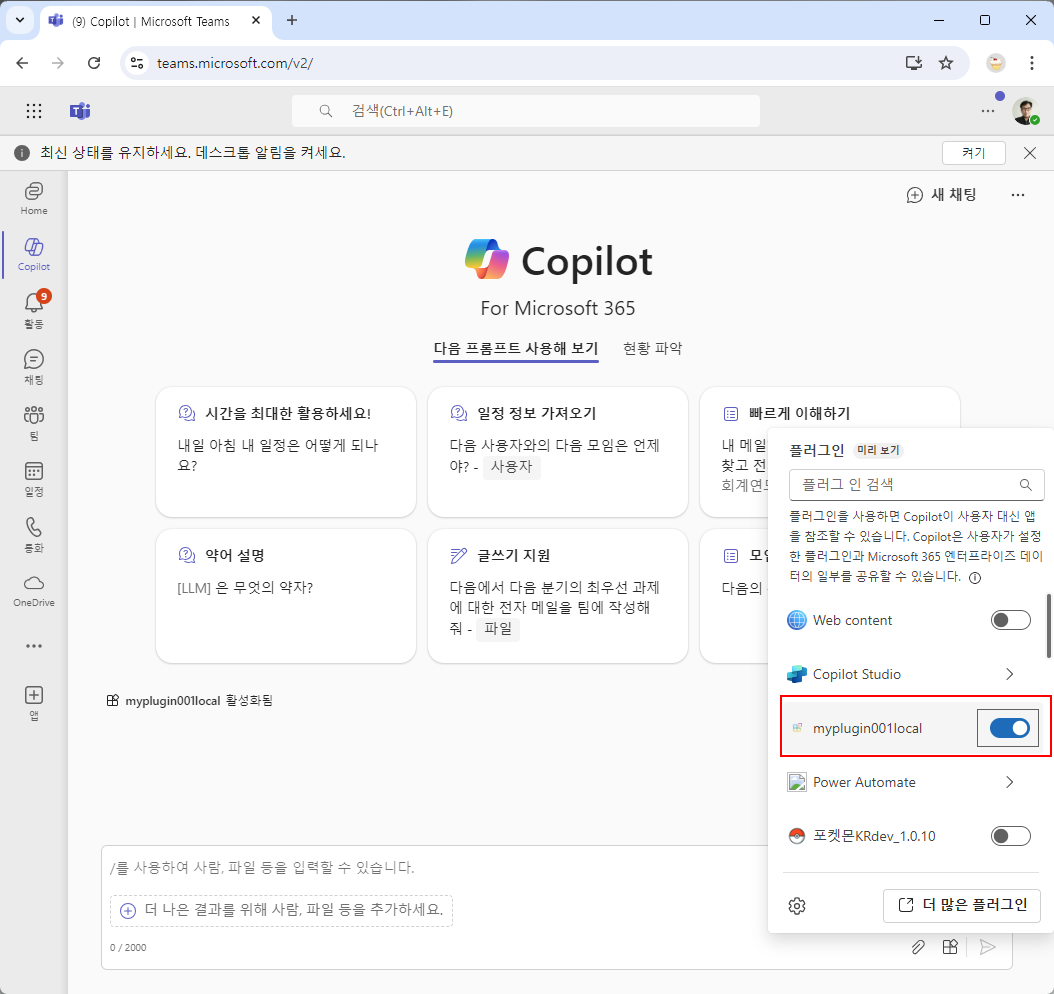Expand Copilot Studio plugin chevron

1009,674
